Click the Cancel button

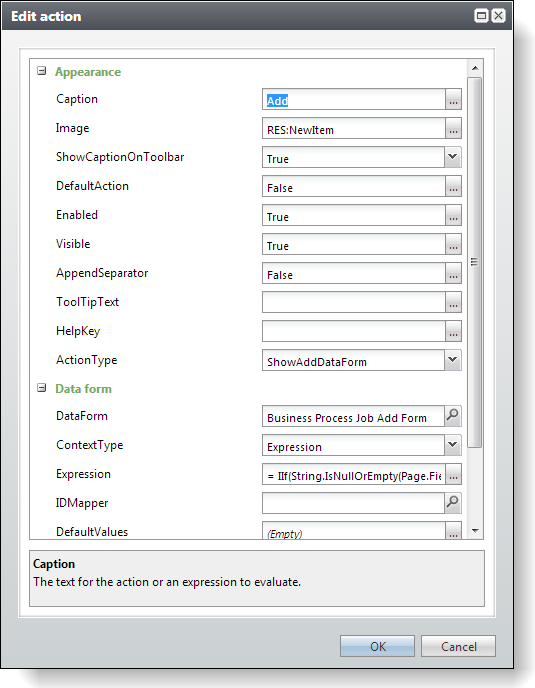click(459, 646)
